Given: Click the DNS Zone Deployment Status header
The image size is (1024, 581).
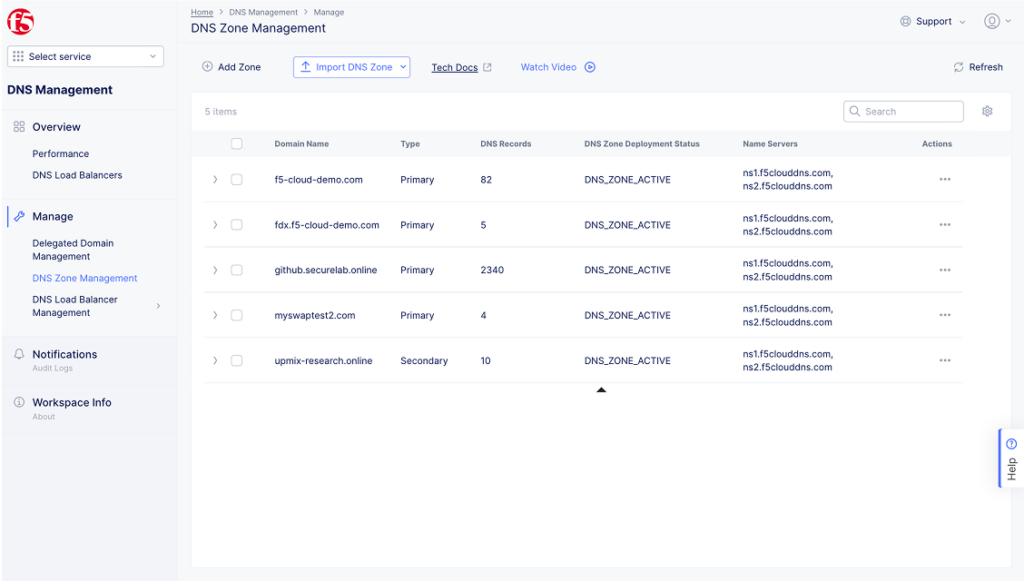Looking at the screenshot, I should pos(641,144).
